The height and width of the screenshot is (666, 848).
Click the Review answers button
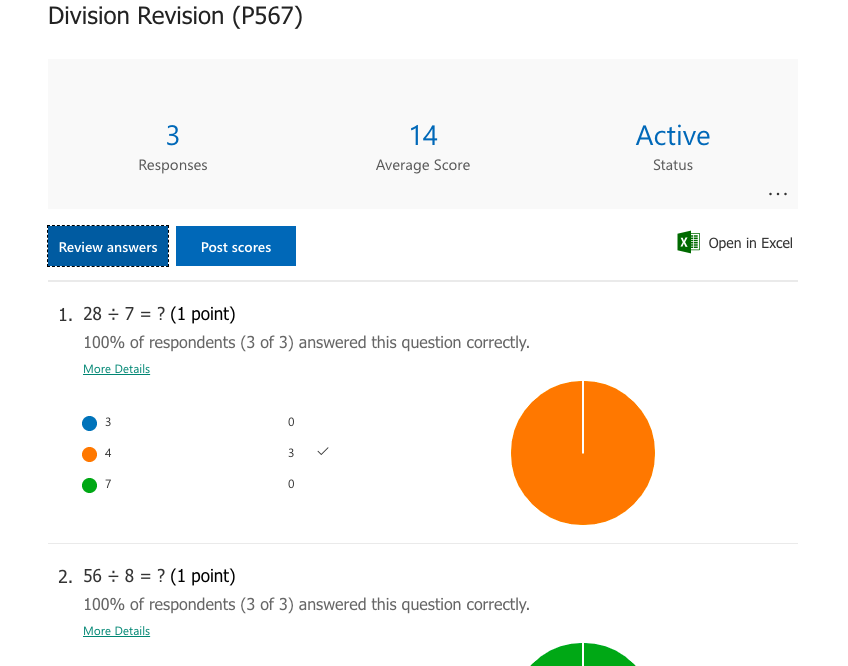click(107, 246)
